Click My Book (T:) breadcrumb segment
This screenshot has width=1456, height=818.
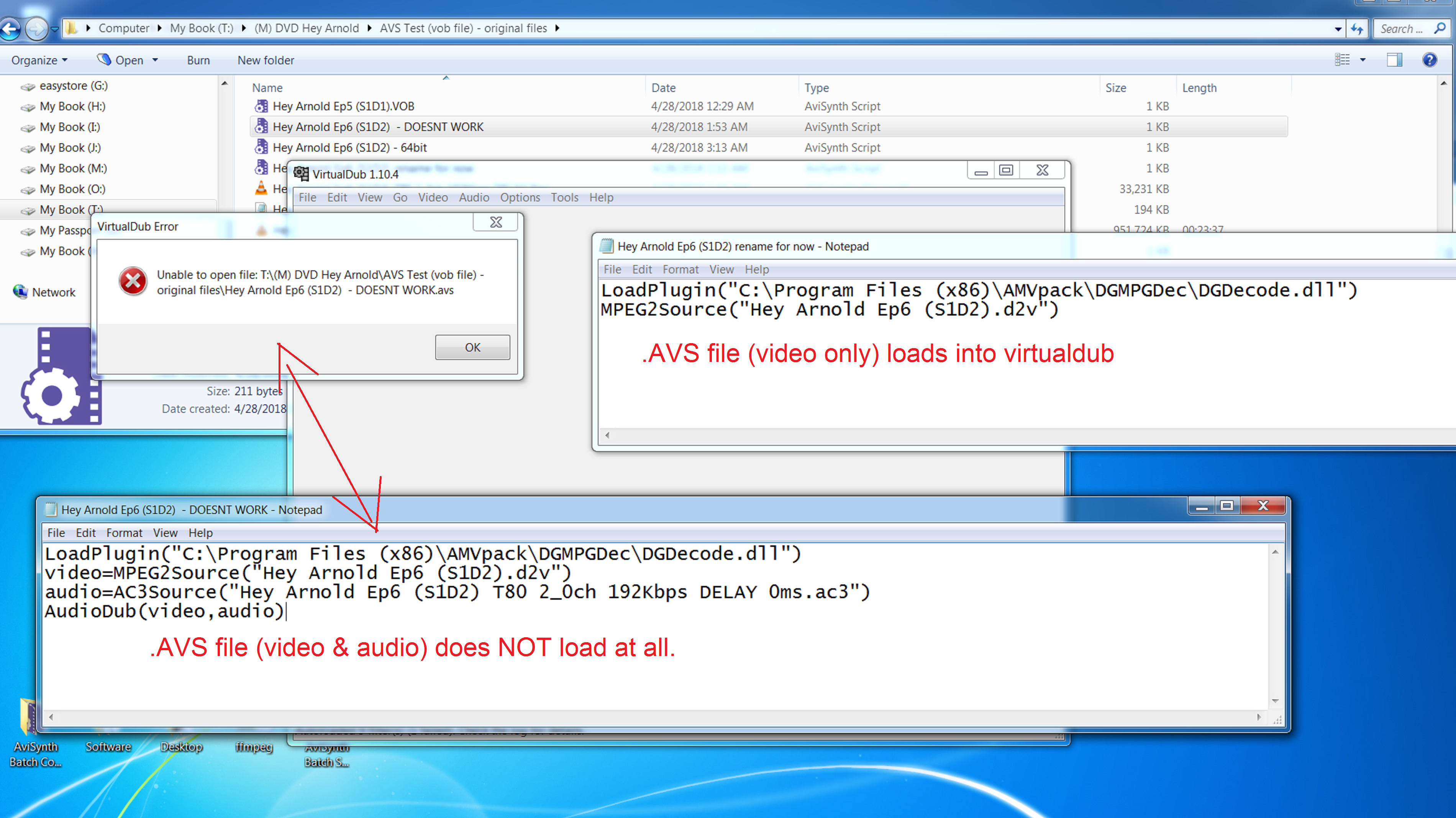[x=201, y=28]
